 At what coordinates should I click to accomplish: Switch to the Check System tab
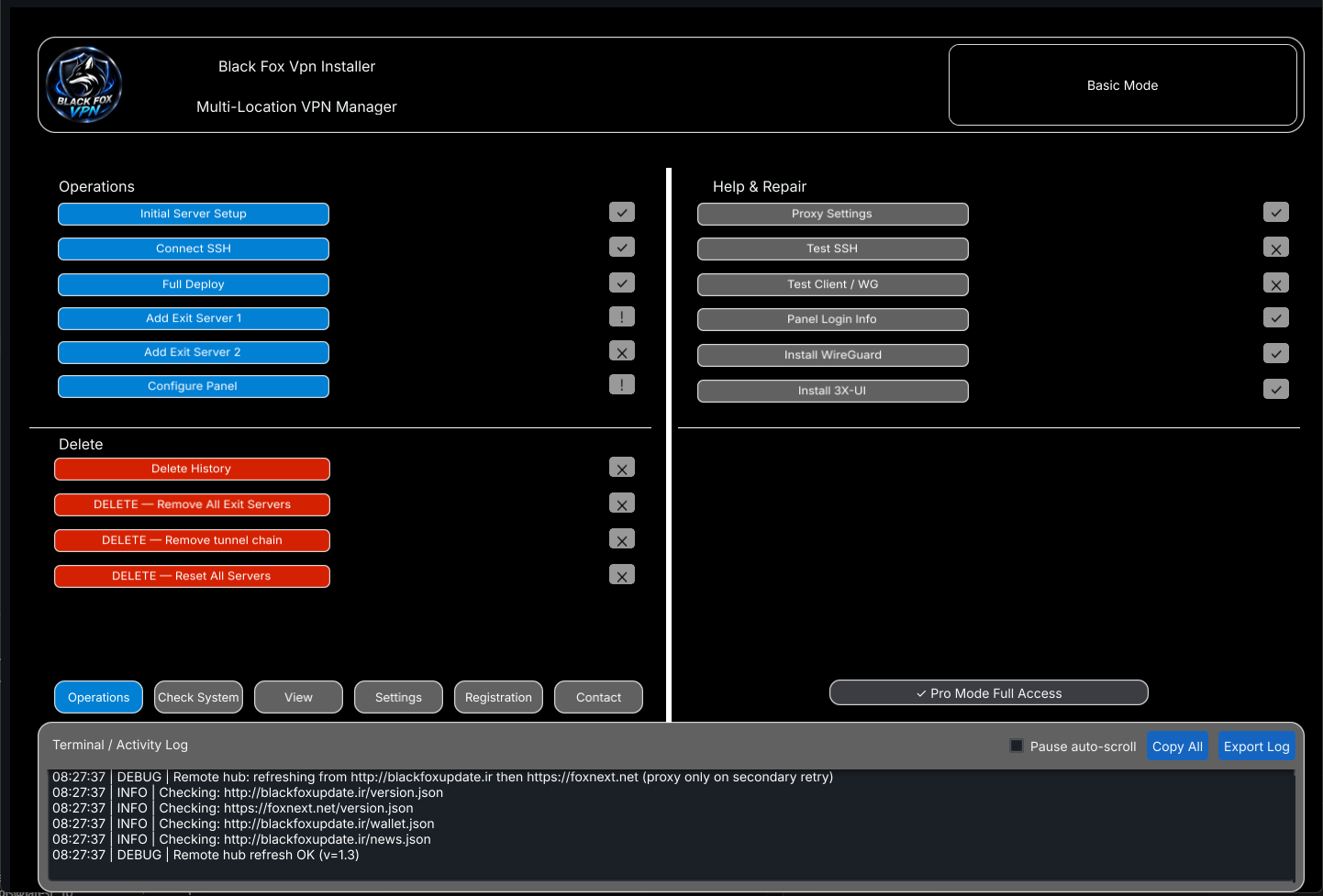[x=198, y=697]
